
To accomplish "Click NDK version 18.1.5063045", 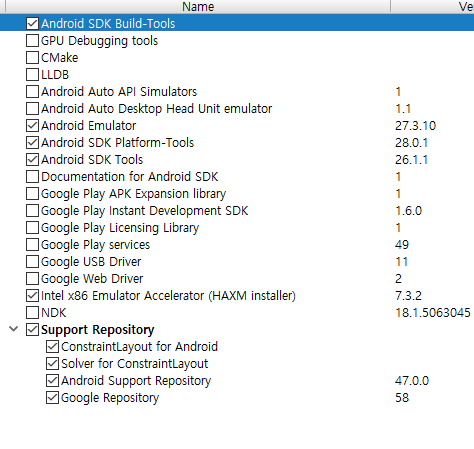I will pyautogui.click(x=433, y=313).
